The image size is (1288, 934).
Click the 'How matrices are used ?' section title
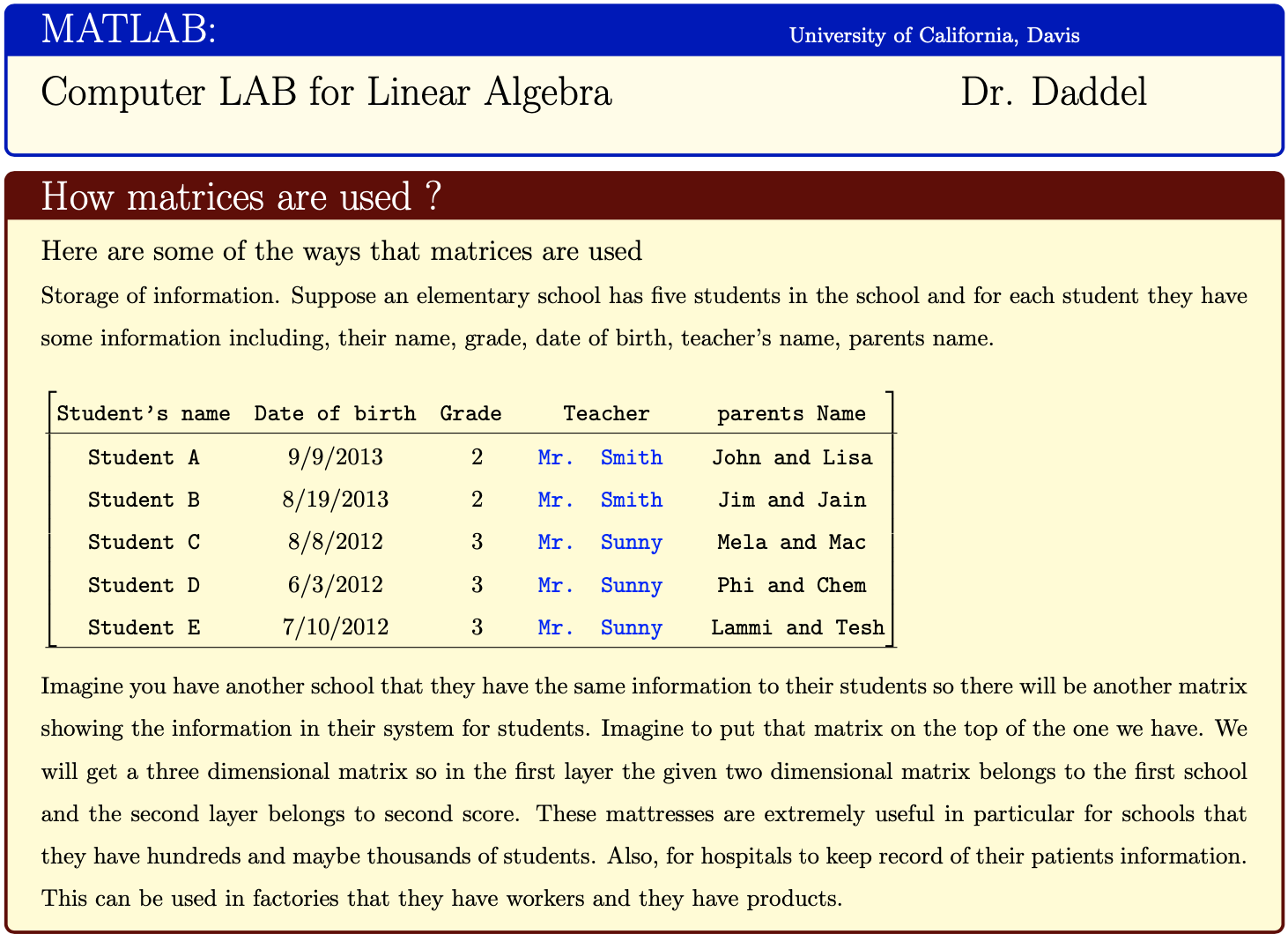click(241, 196)
